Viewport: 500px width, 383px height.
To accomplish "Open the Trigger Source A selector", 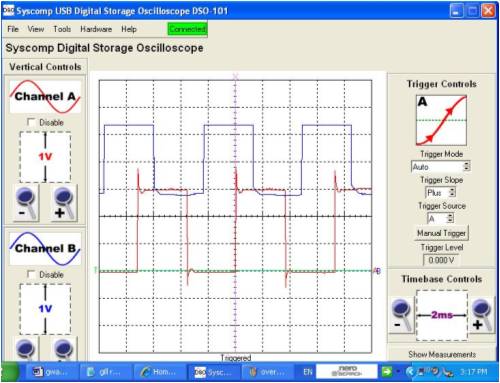I will click(441, 219).
